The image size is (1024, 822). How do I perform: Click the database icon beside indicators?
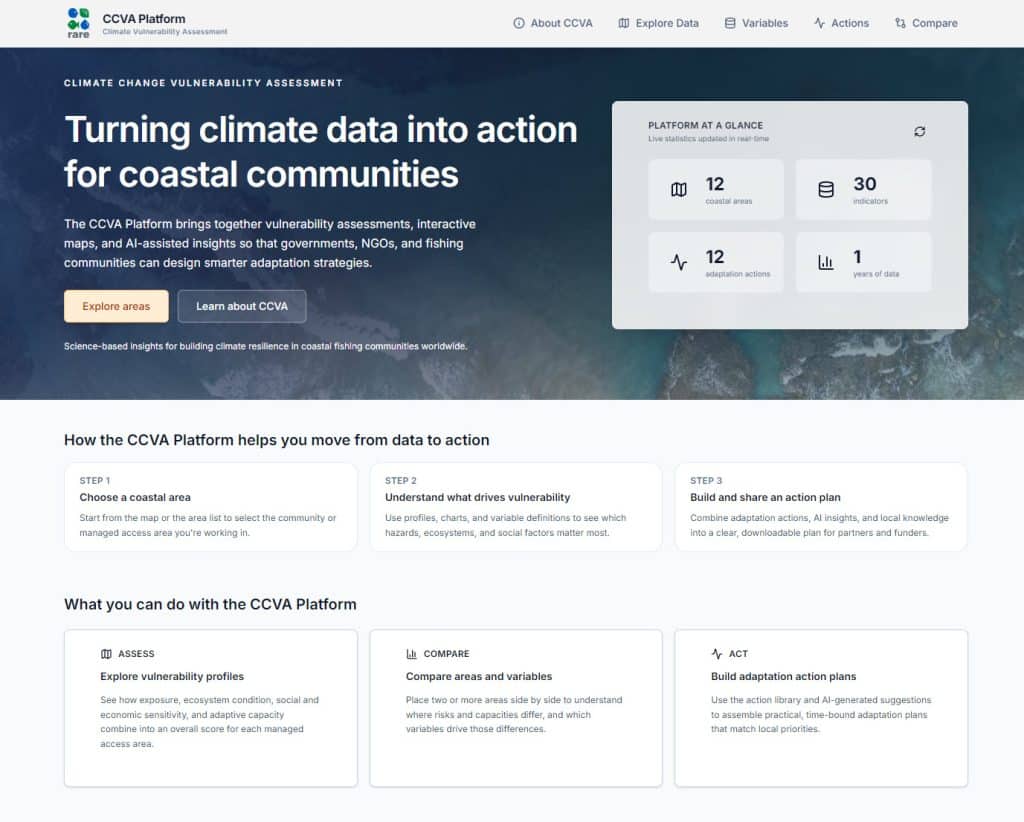click(826, 190)
